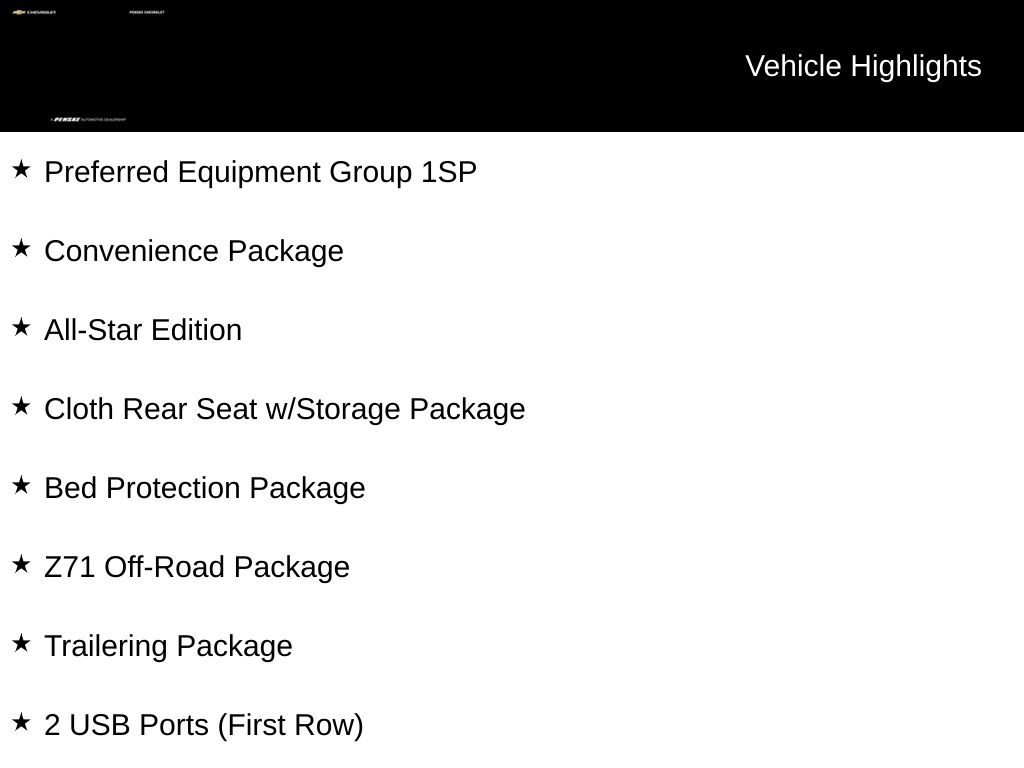The height and width of the screenshot is (768, 1024).
Task: Click the star next to Trailering Package
Action: (x=21, y=643)
